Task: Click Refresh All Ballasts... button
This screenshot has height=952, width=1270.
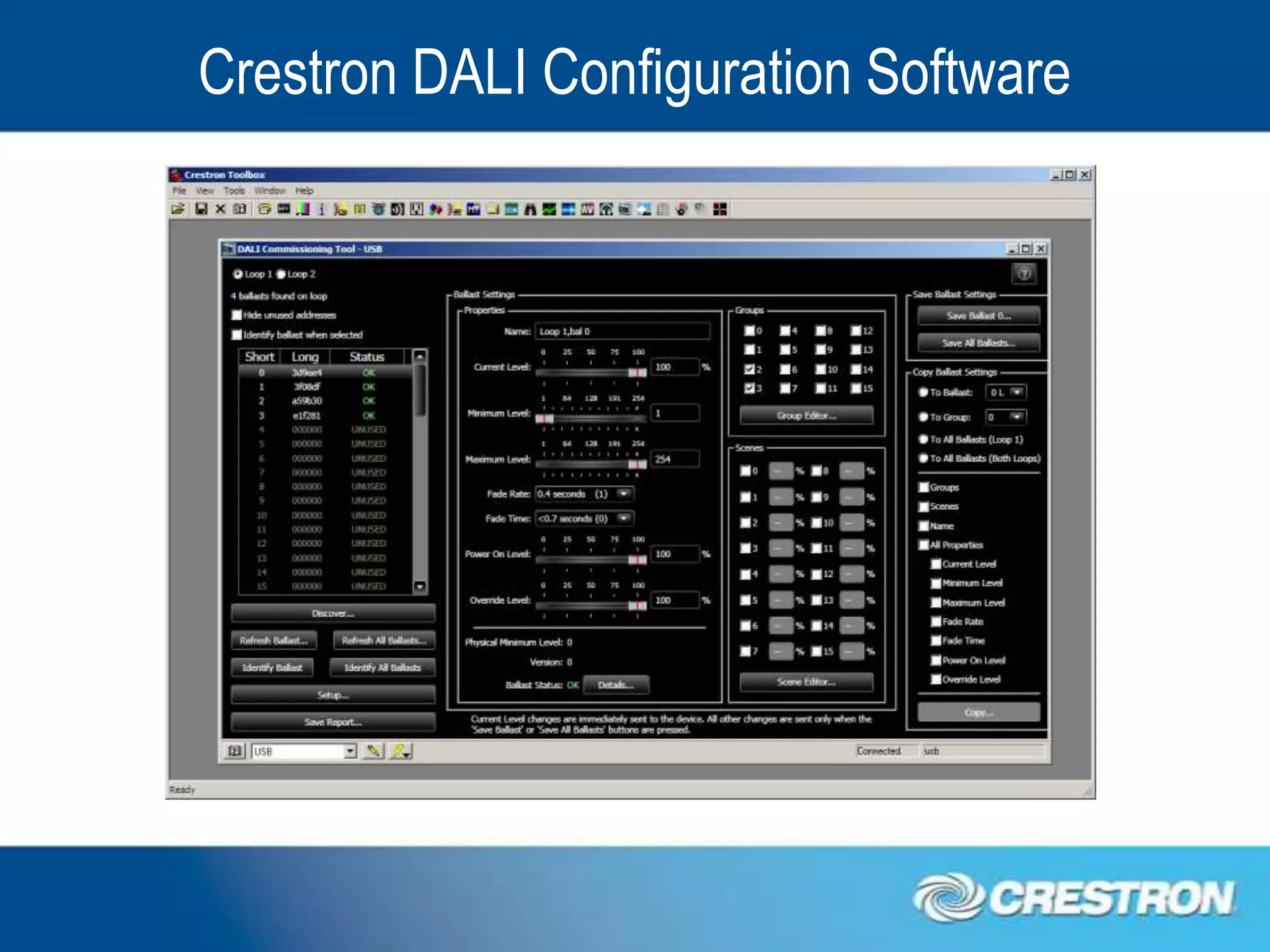Action: pos(384,641)
